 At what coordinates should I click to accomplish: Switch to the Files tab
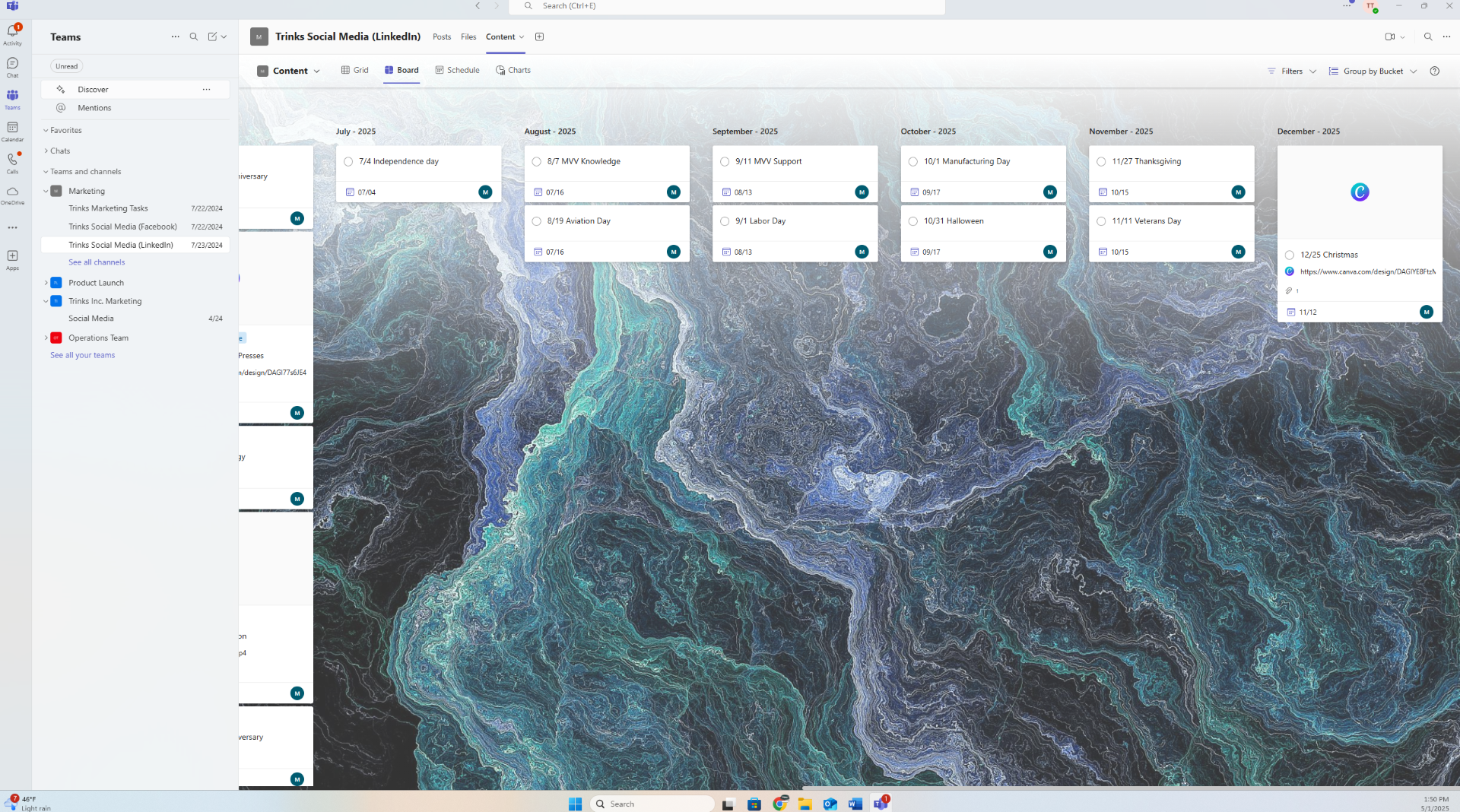click(x=468, y=36)
